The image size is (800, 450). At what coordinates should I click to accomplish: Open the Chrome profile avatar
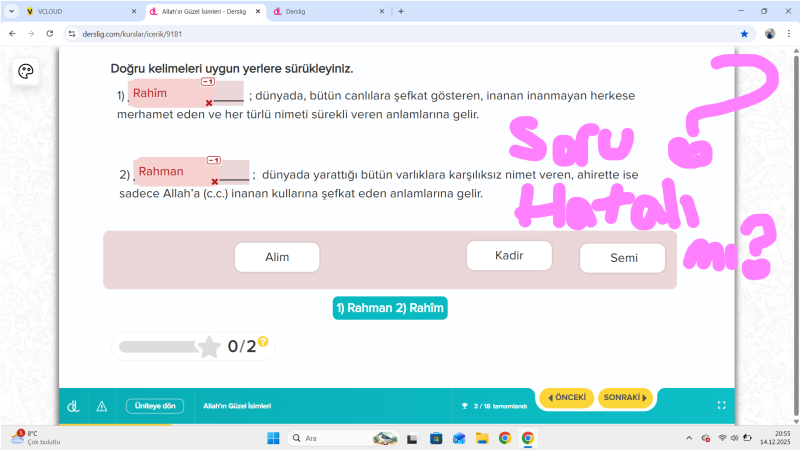(770, 34)
